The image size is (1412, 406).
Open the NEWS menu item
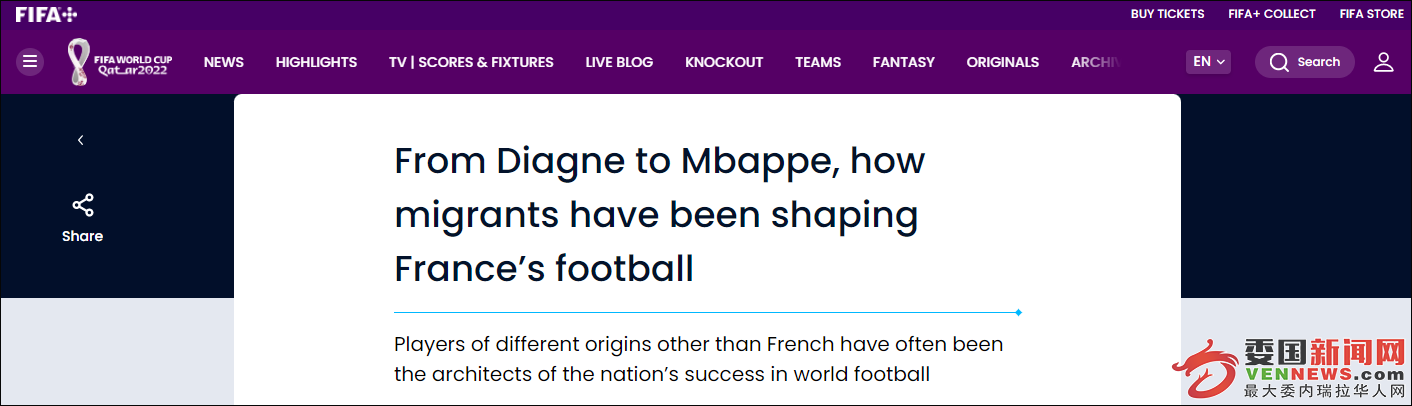point(224,62)
